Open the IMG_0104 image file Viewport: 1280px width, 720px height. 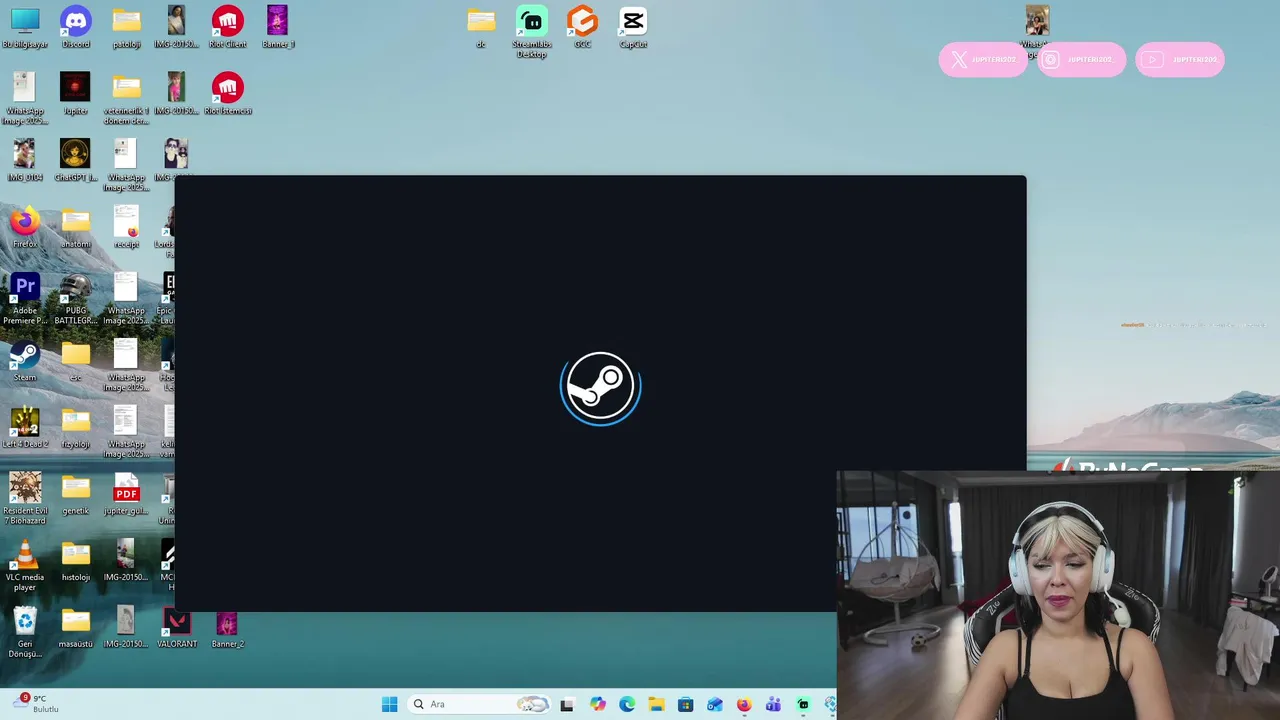click(25, 161)
